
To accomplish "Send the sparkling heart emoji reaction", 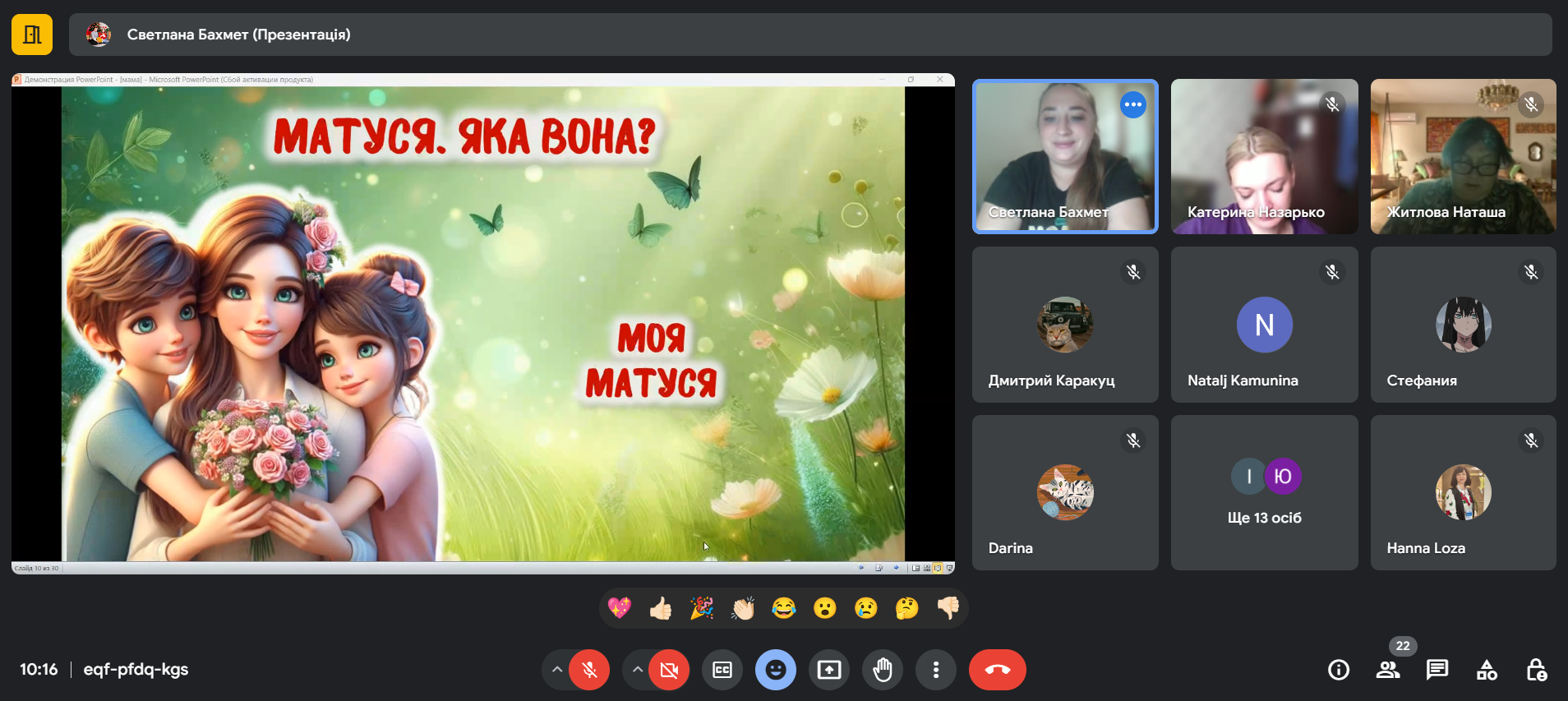I will (620, 608).
